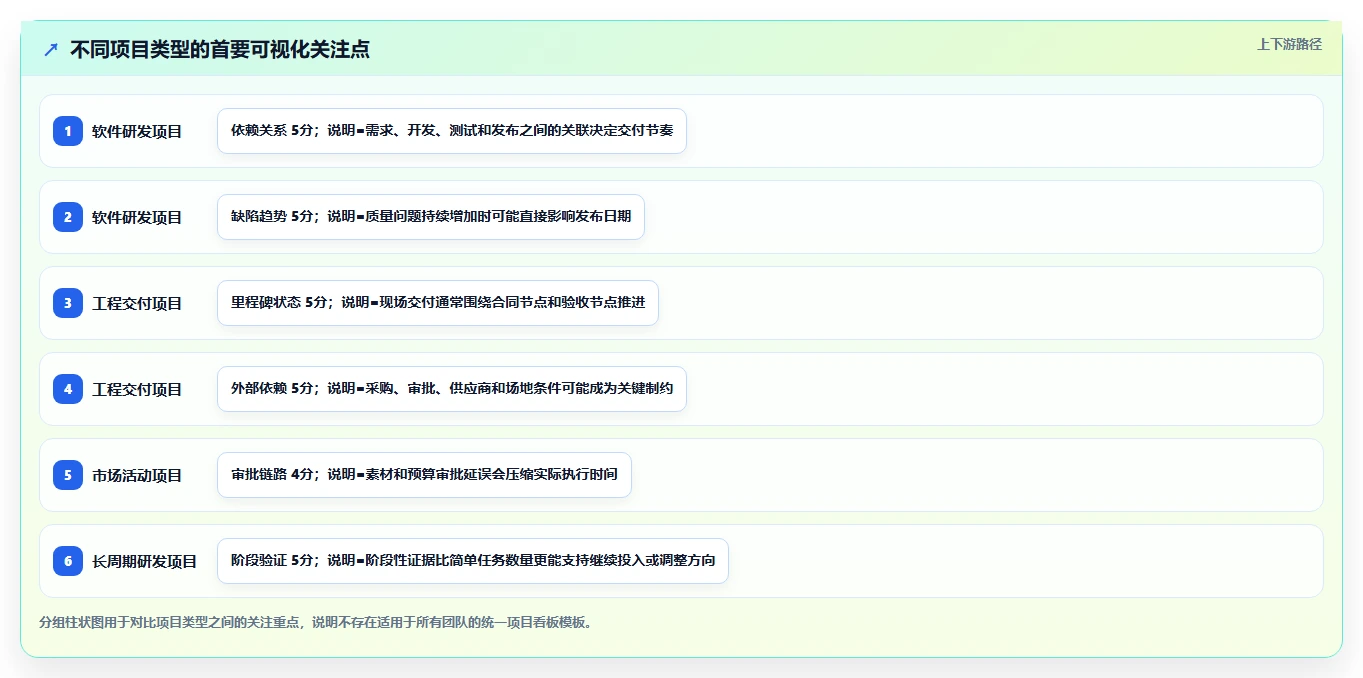The height and width of the screenshot is (678, 1363).
Task: Select number badge 6
Action: point(68,561)
